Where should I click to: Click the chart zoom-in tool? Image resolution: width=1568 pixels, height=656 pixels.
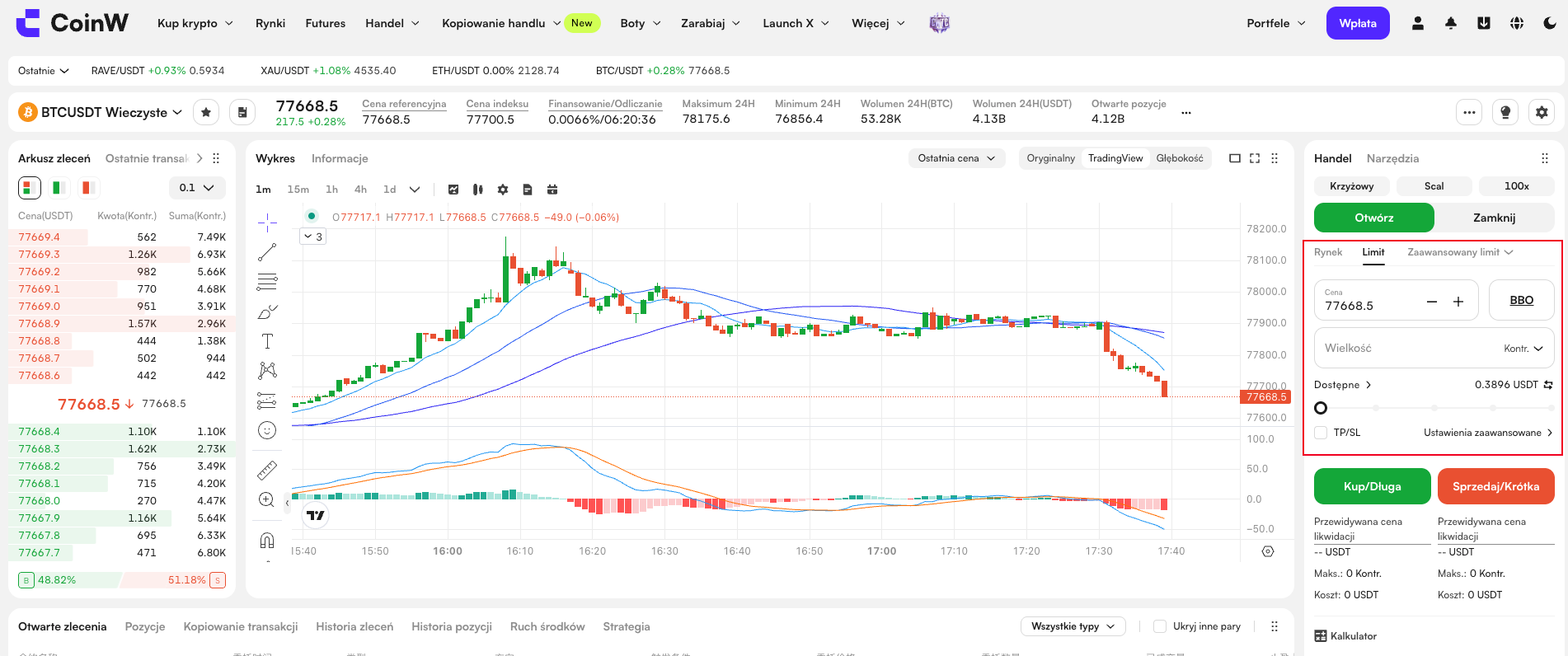click(x=267, y=499)
